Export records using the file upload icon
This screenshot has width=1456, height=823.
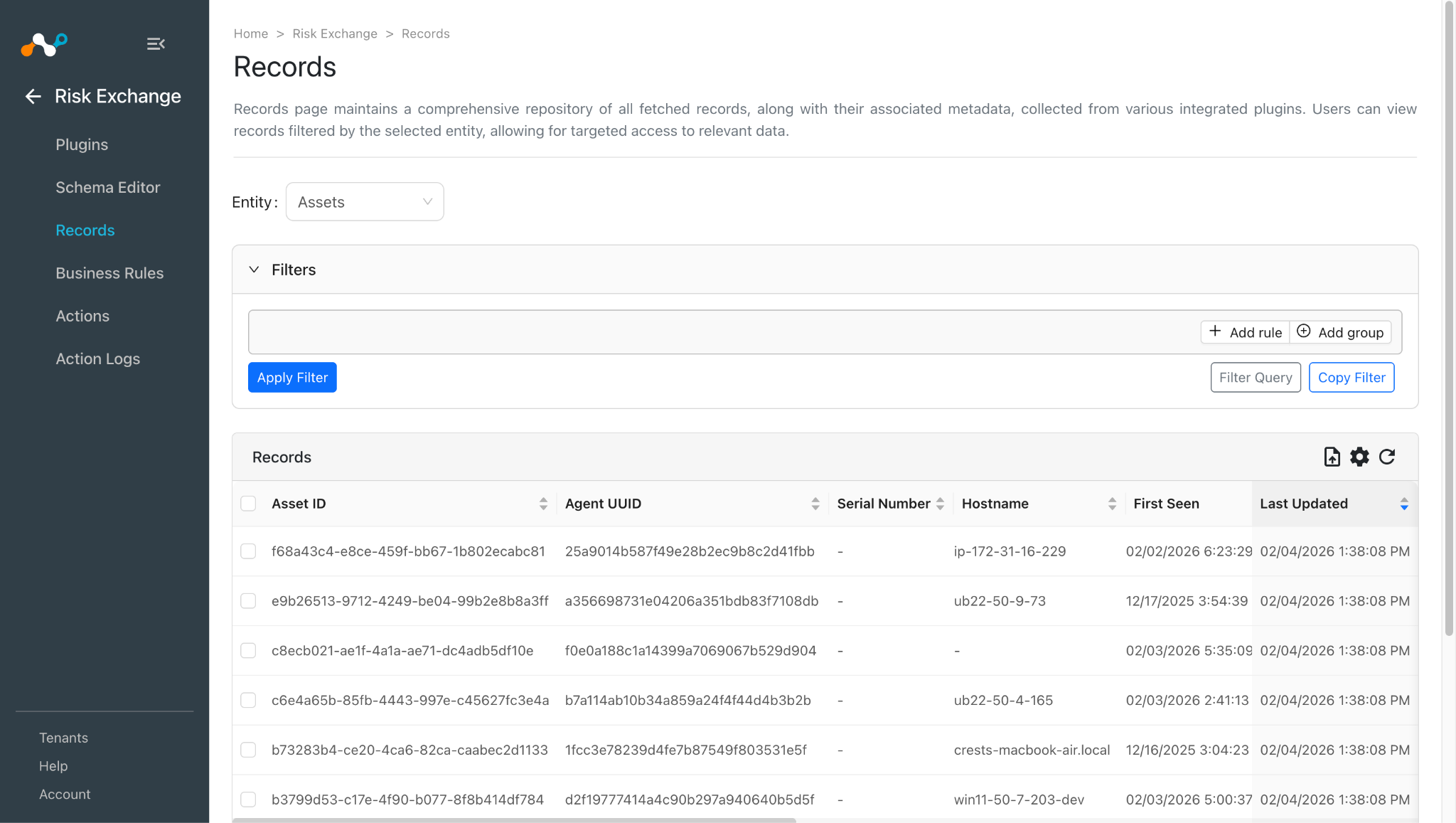pos(1332,457)
